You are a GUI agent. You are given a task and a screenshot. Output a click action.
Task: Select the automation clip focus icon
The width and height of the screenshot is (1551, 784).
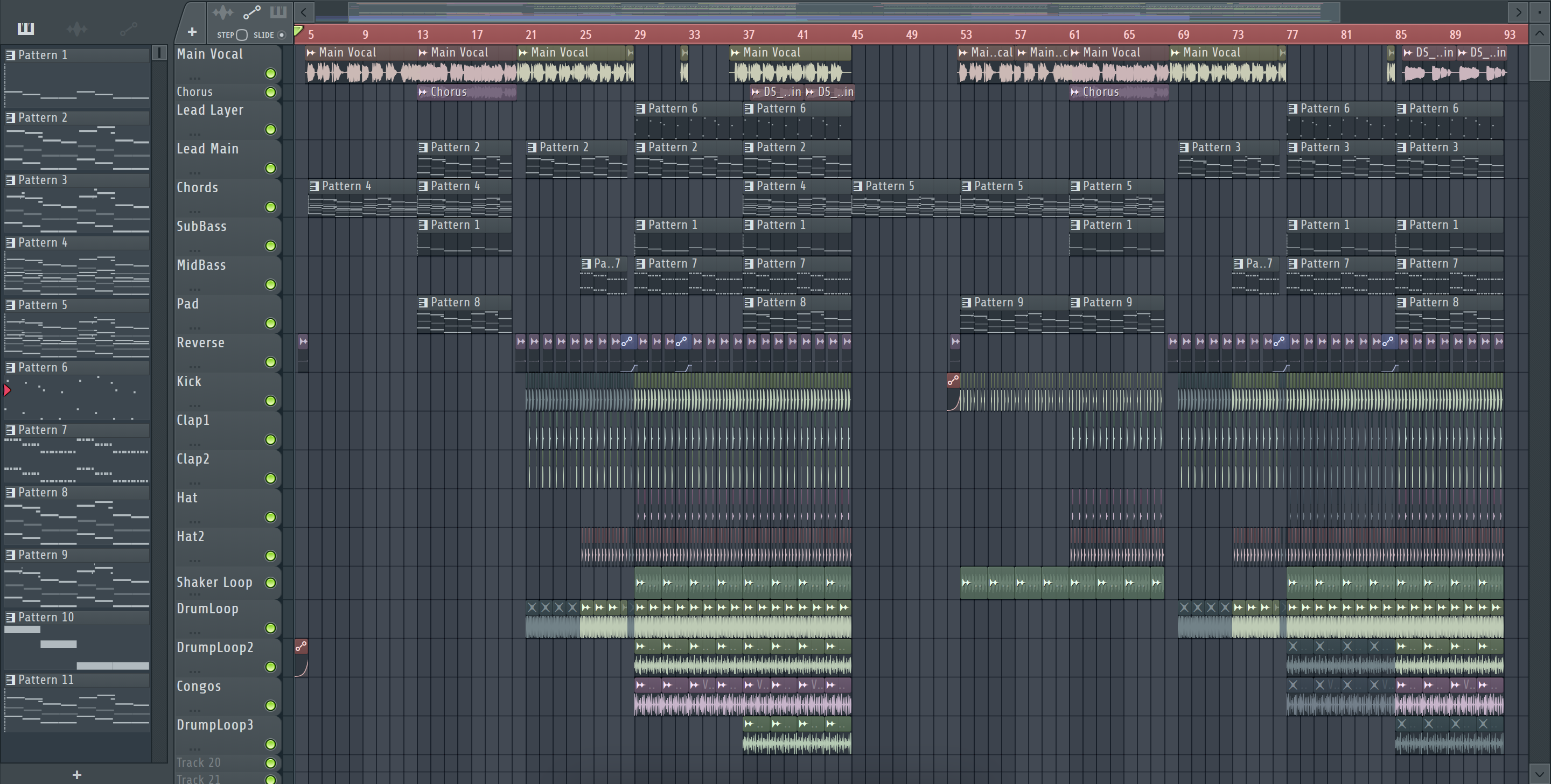click(251, 12)
